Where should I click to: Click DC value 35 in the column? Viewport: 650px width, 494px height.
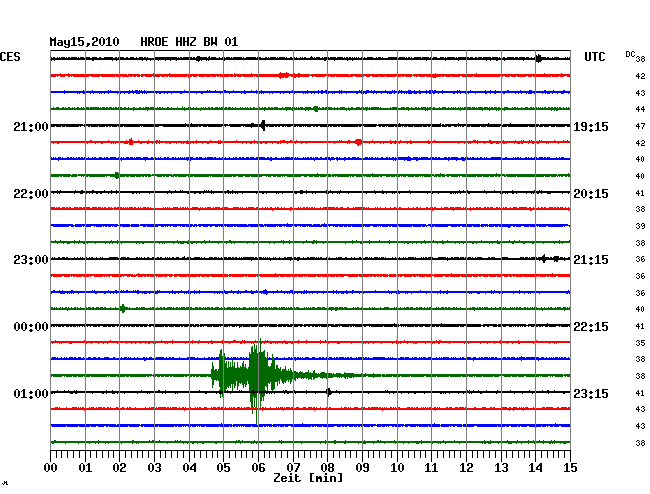click(x=640, y=343)
